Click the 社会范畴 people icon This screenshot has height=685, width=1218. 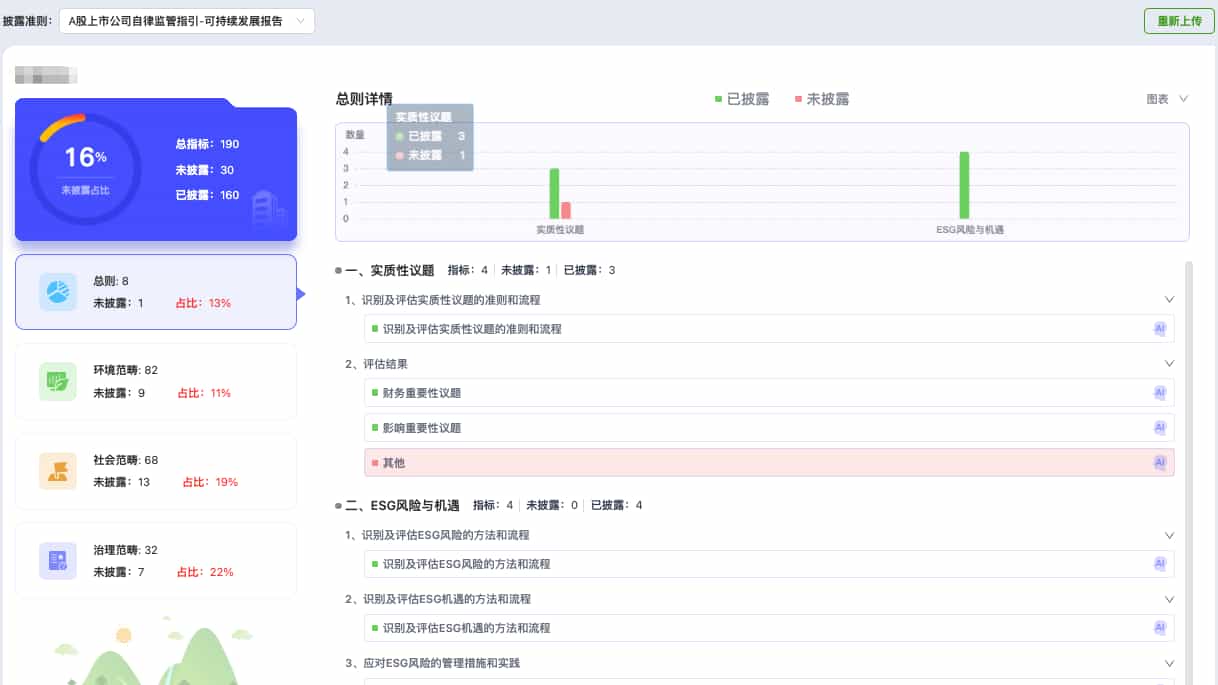tap(57, 469)
